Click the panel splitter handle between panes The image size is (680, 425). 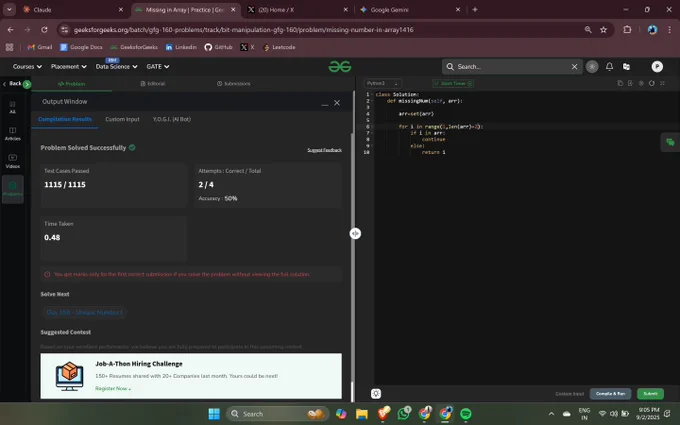(x=355, y=233)
